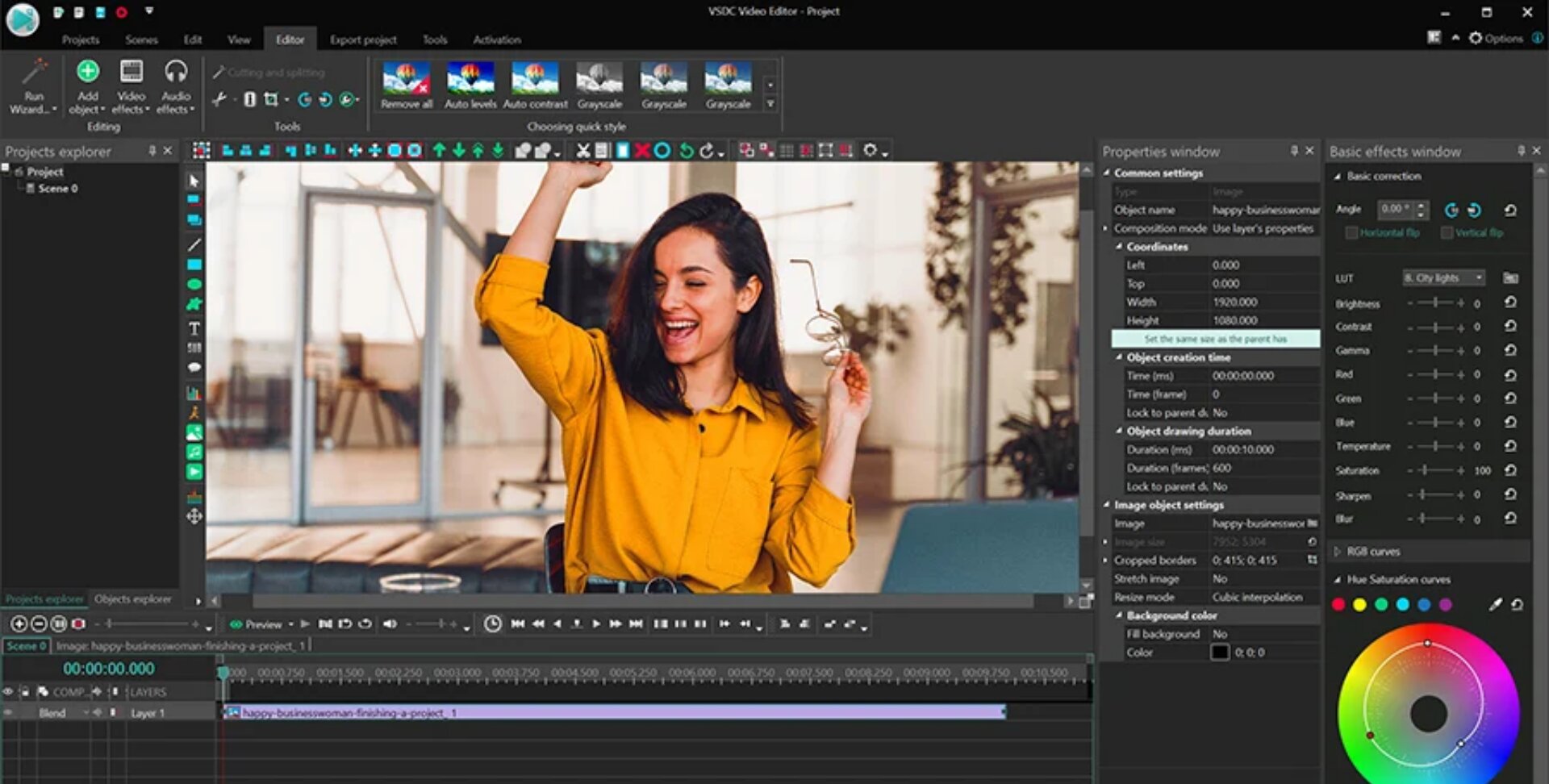Toggle visibility eye of Layer 1
The height and width of the screenshot is (784, 1549).
[8, 713]
